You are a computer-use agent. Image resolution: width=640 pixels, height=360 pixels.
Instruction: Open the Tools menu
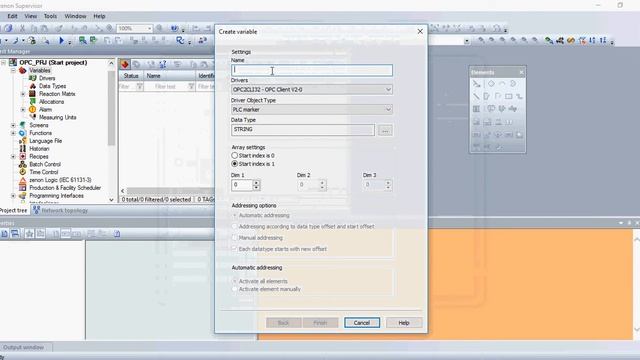coord(50,16)
